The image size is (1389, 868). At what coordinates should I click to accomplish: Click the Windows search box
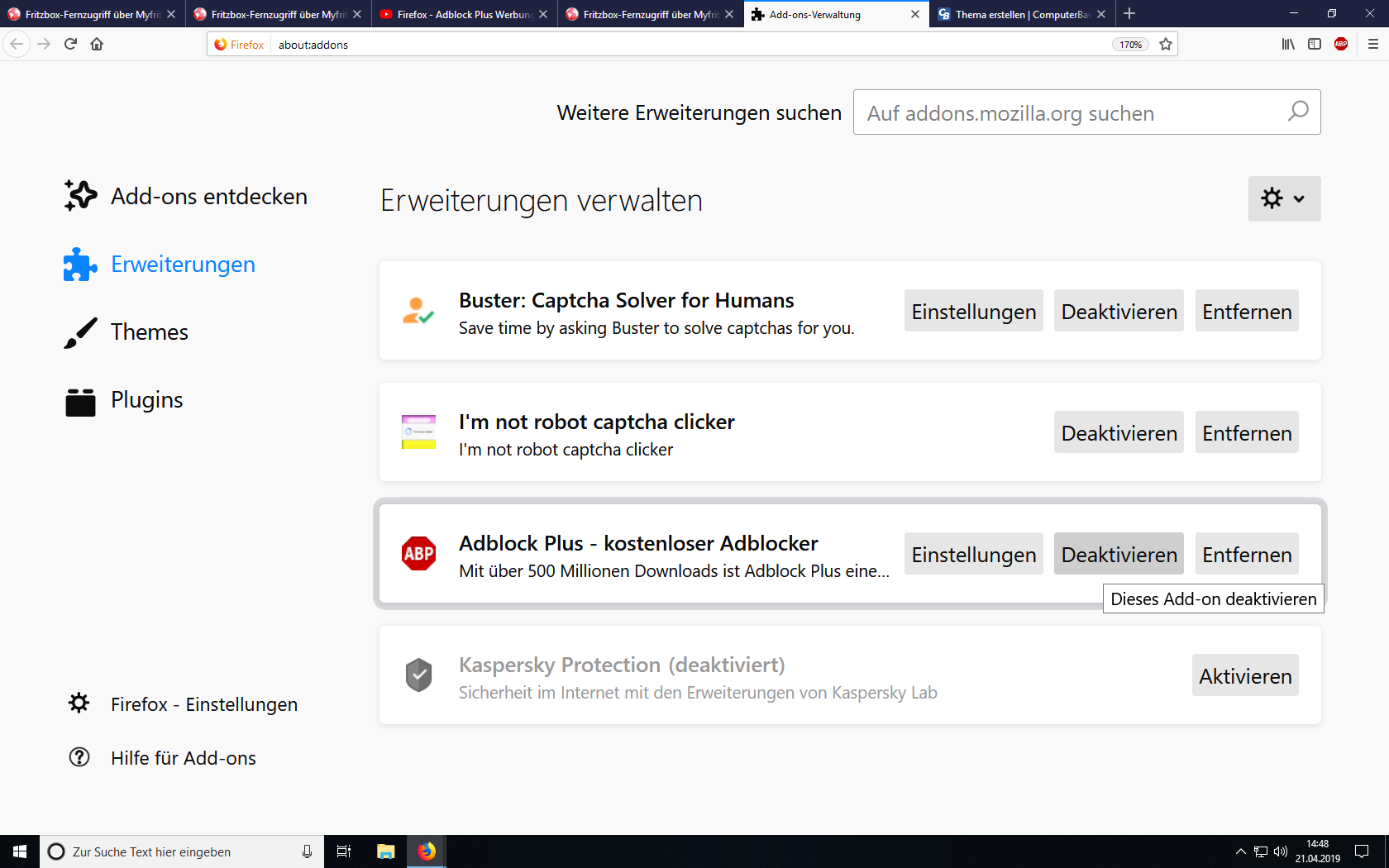coord(182,851)
